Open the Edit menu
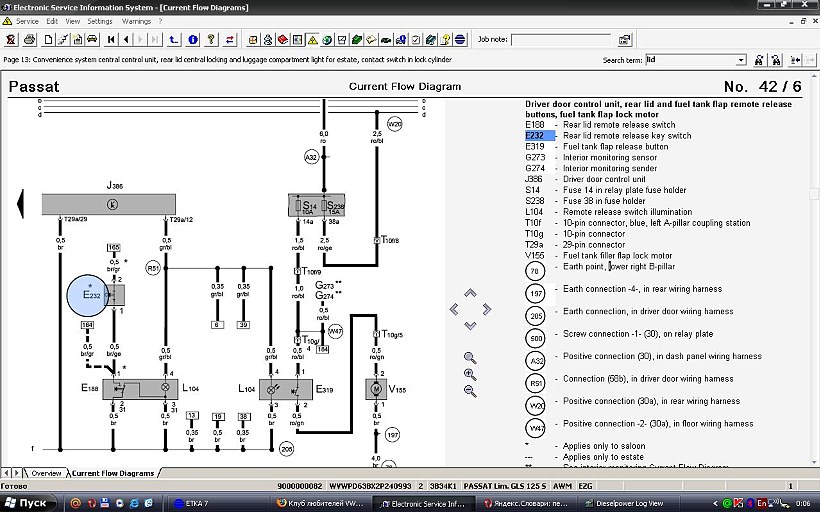The width and height of the screenshot is (820, 512). (52, 21)
